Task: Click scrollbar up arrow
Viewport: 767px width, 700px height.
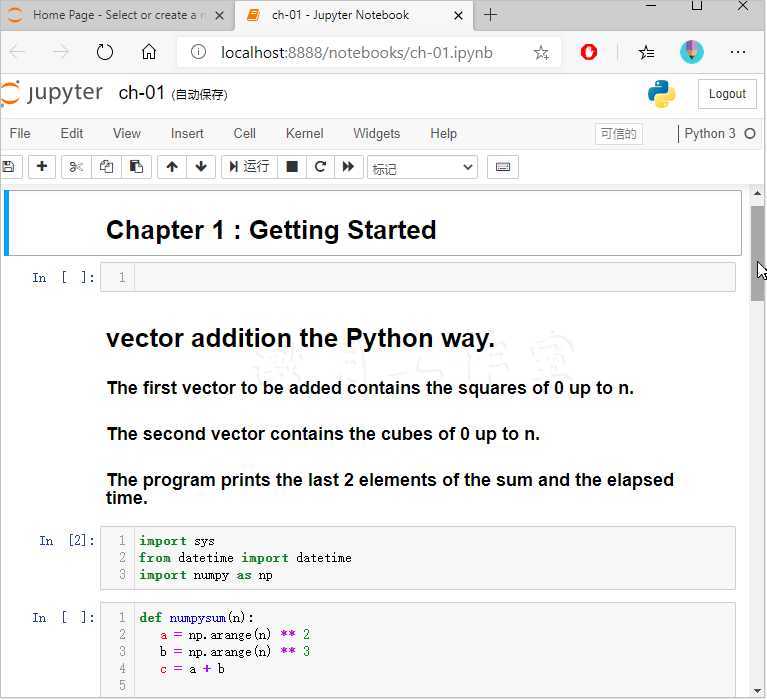Action: pos(758,194)
